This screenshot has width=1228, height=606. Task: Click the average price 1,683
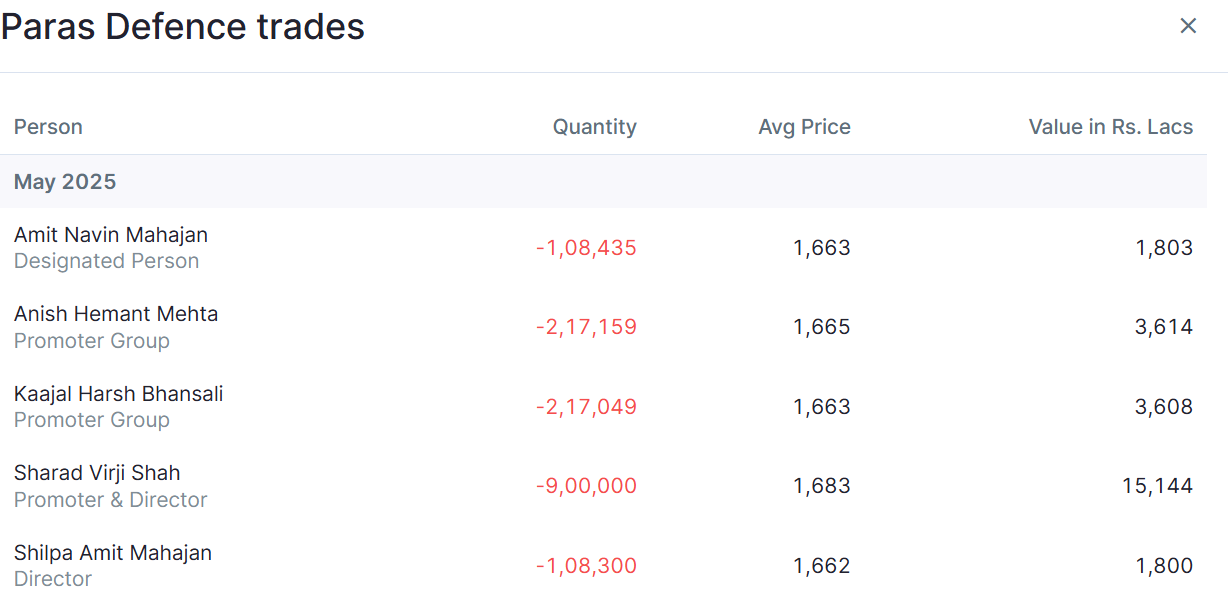click(x=822, y=486)
